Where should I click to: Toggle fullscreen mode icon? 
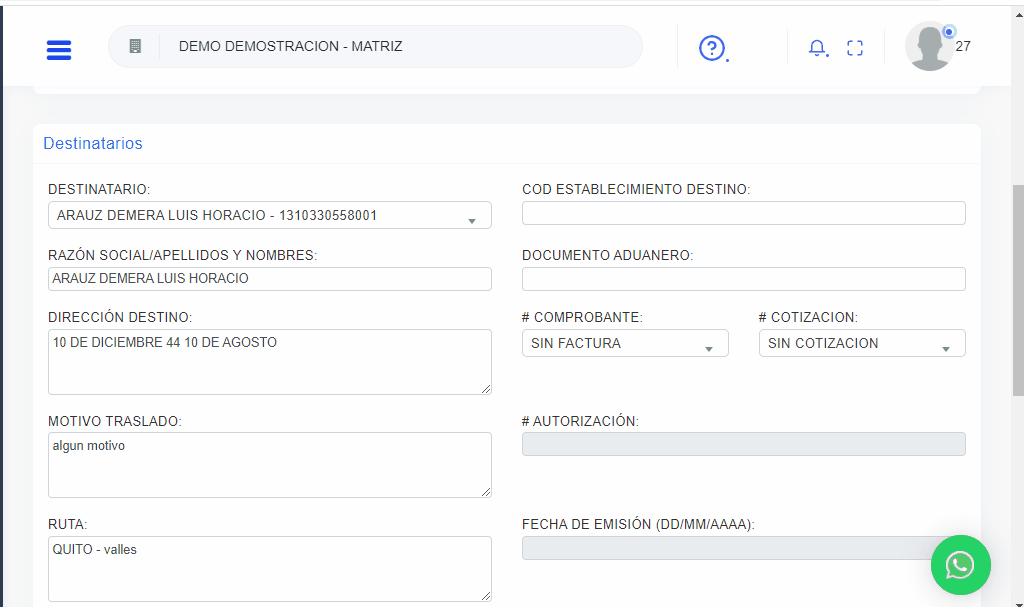click(854, 48)
